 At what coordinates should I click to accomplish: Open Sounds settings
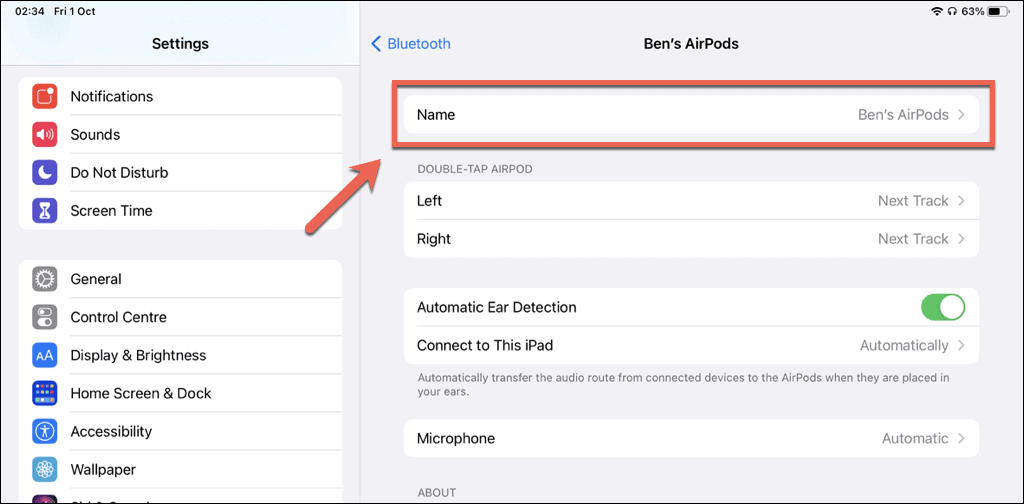[180, 134]
